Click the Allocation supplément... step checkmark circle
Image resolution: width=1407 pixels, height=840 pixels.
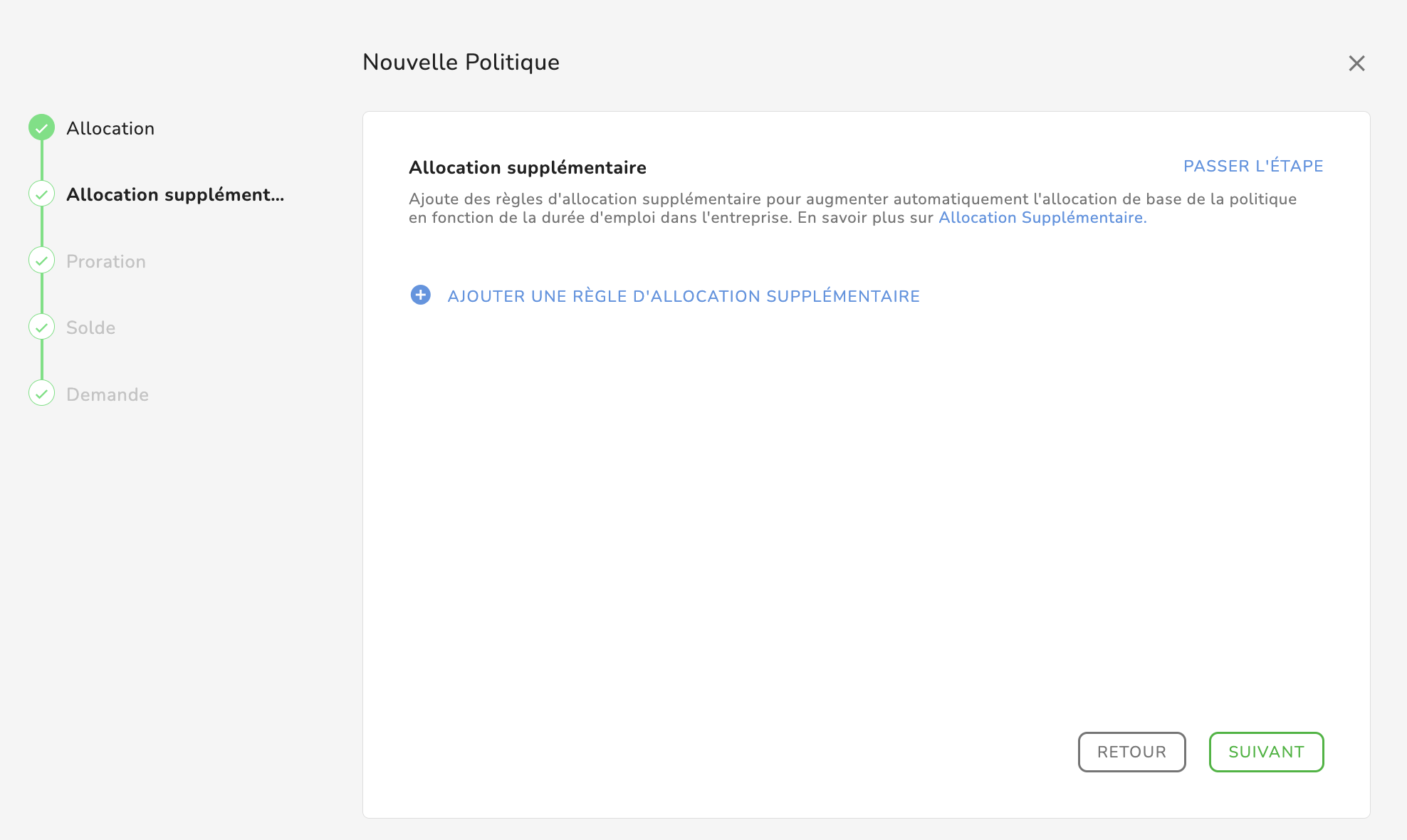[41, 194]
